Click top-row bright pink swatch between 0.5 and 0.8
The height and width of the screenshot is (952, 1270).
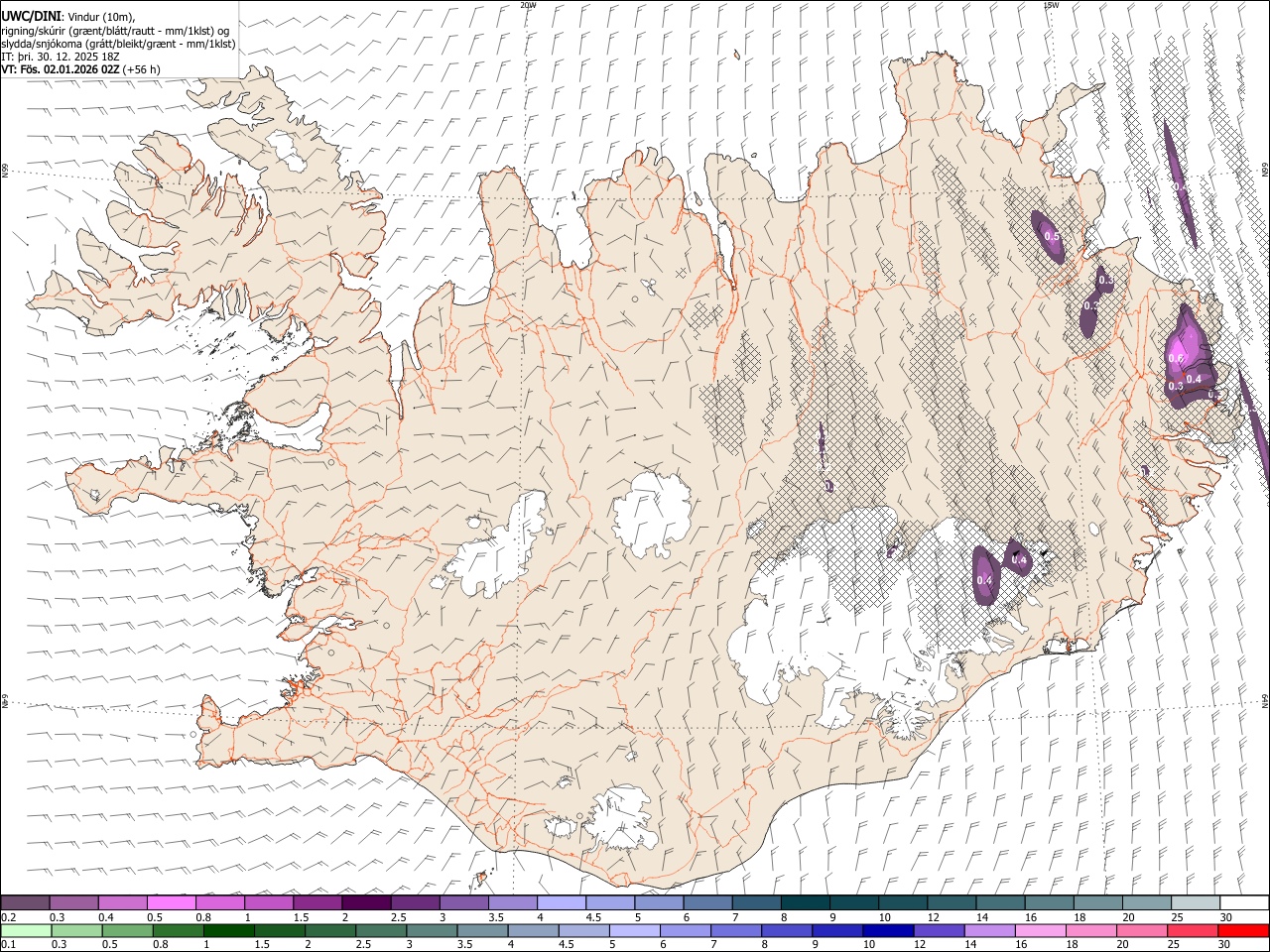pyautogui.click(x=172, y=902)
